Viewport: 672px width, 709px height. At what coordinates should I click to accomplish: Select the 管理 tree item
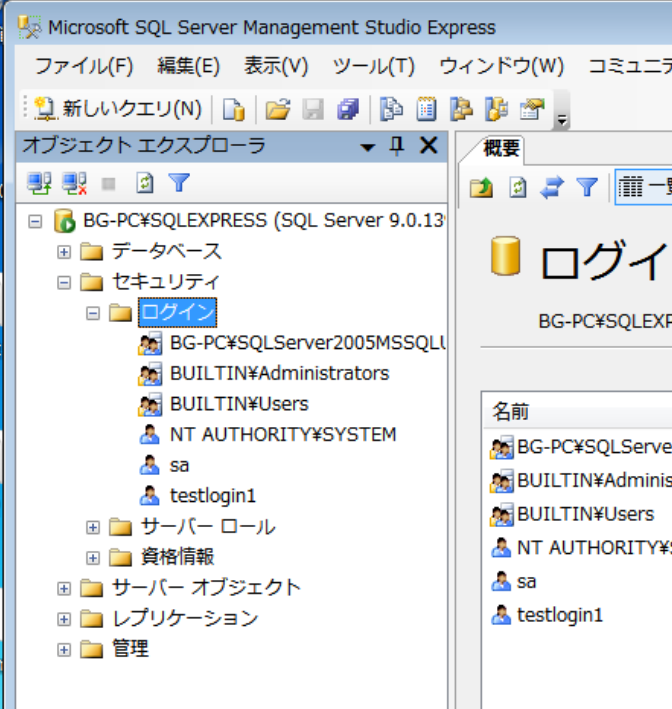[x=130, y=649]
